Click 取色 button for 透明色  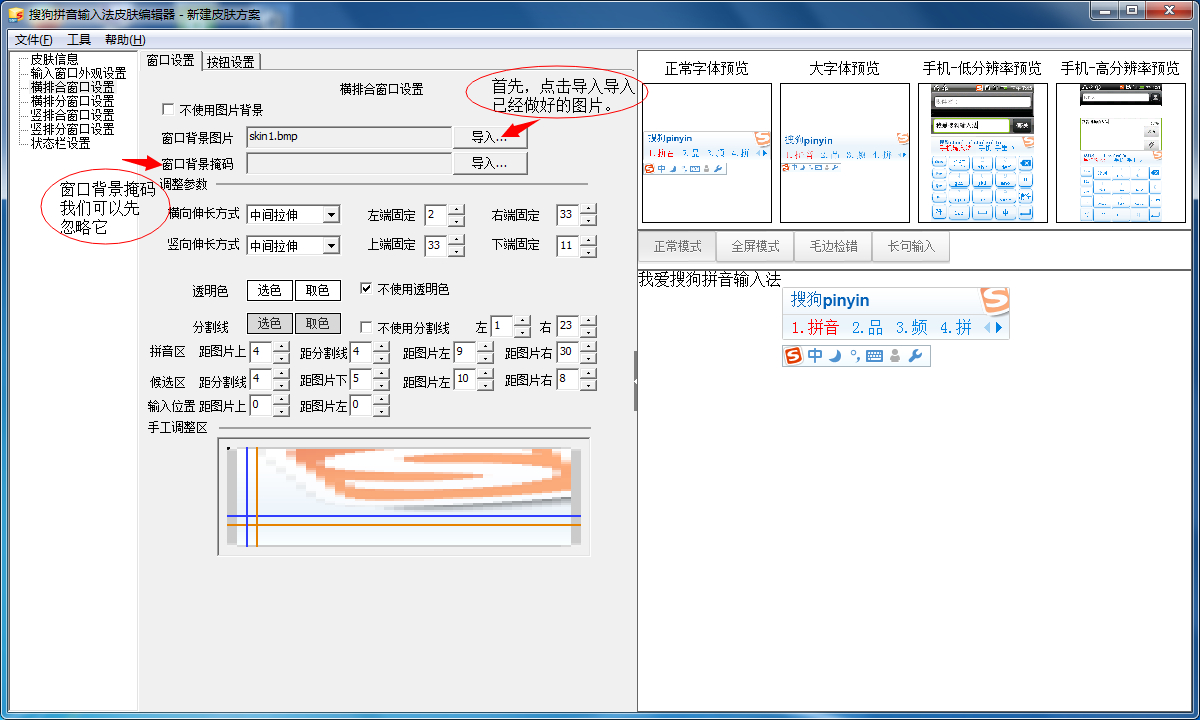pos(317,291)
